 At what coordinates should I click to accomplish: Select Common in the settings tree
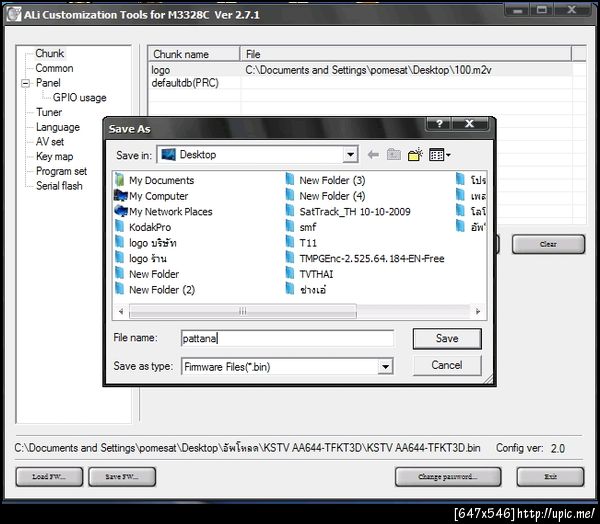click(54, 68)
